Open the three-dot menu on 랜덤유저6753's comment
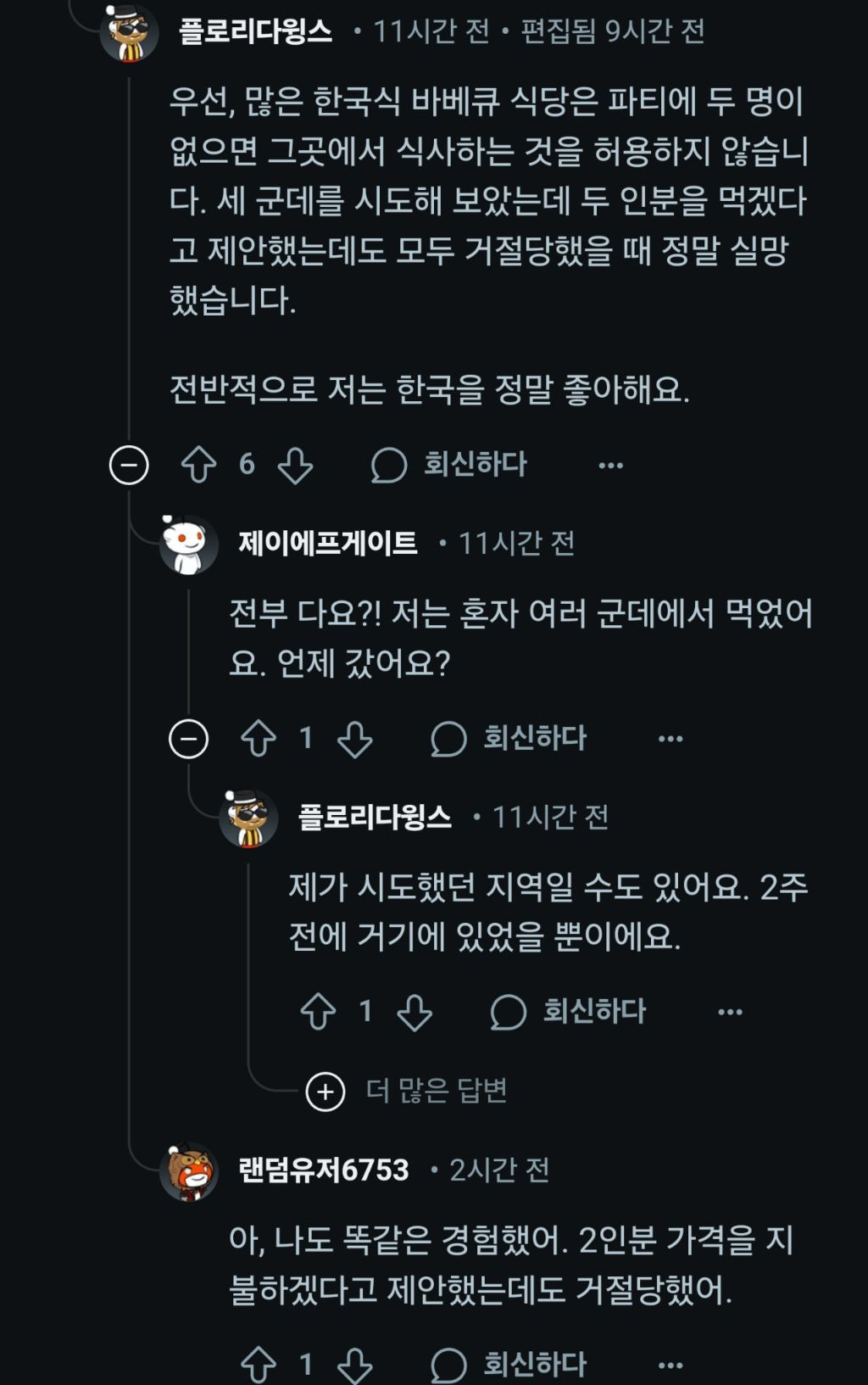Viewport: 868px width, 1385px height. coord(669,1361)
